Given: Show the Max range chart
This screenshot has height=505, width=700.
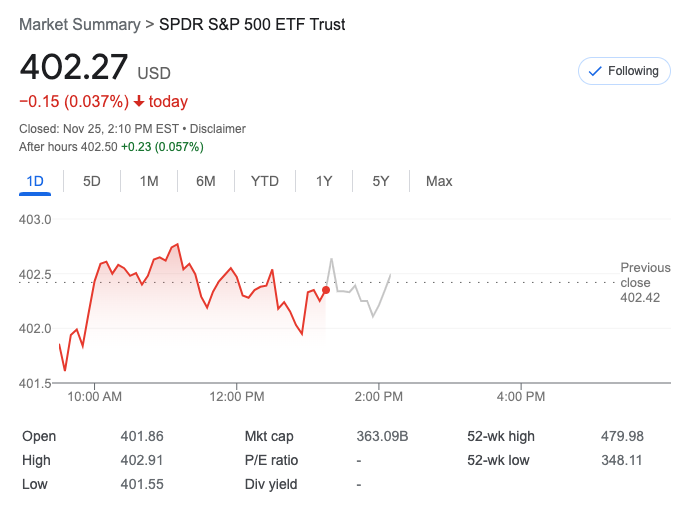Looking at the screenshot, I should 439,181.
